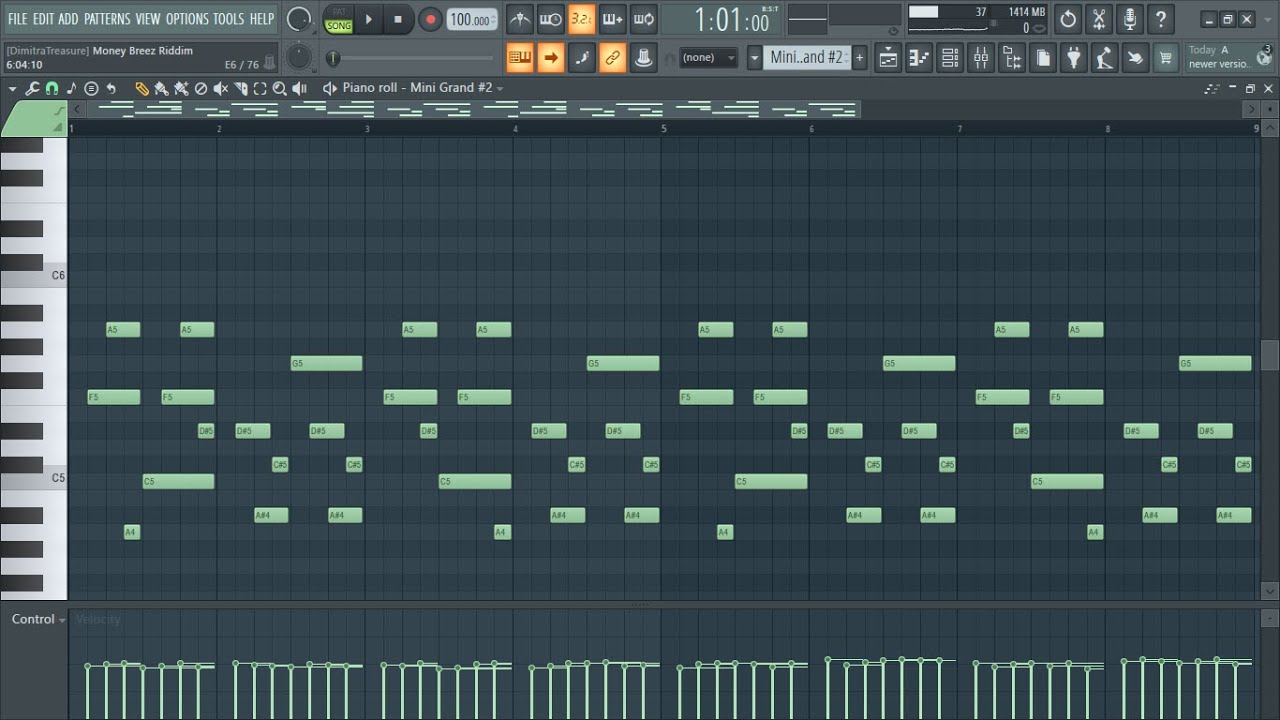Select the delete tool circle-slash icon
The height and width of the screenshot is (720, 1280).
[201, 88]
